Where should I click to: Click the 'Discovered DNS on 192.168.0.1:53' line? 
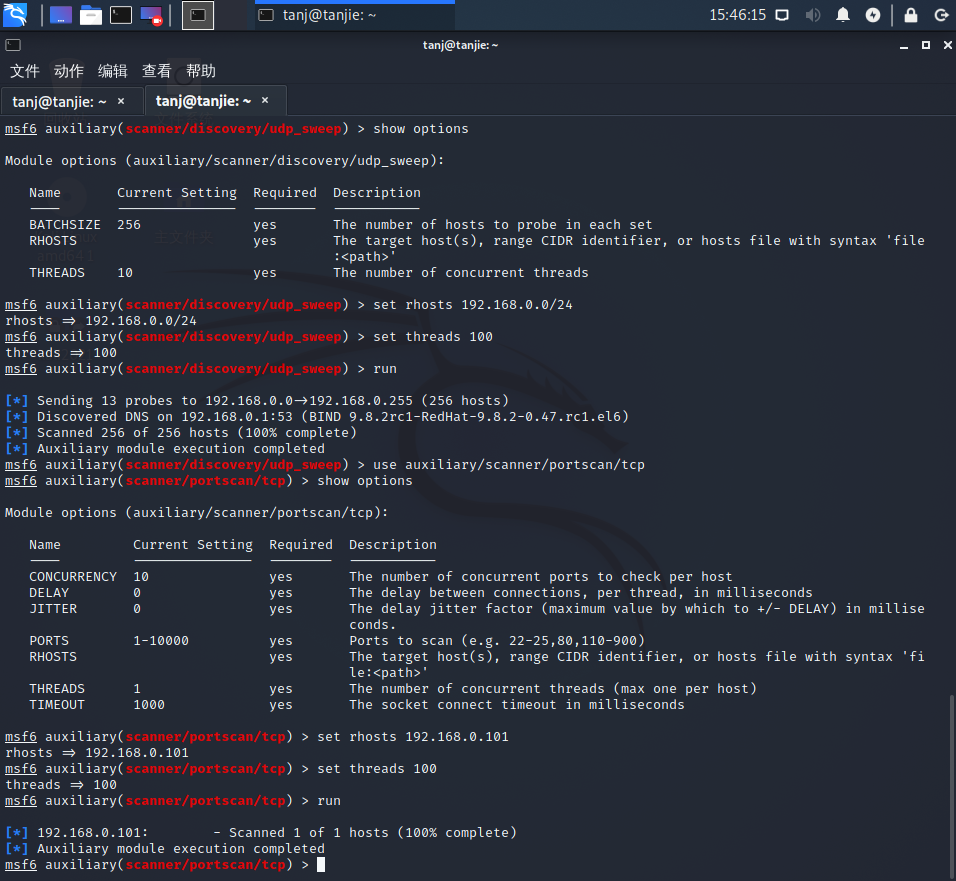(332, 417)
